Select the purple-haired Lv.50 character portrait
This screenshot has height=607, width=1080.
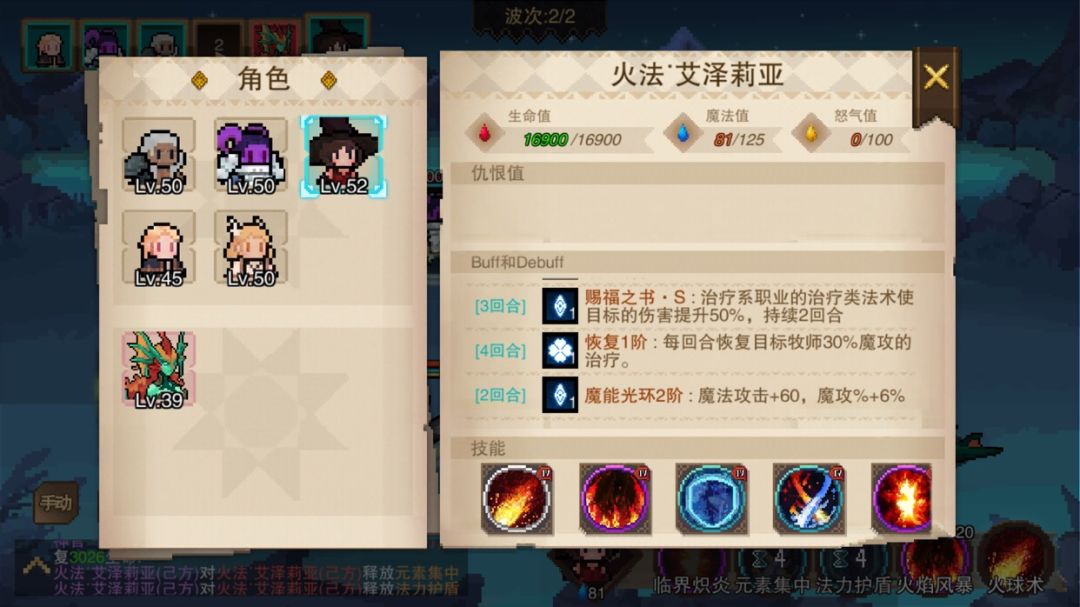(x=251, y=156)
